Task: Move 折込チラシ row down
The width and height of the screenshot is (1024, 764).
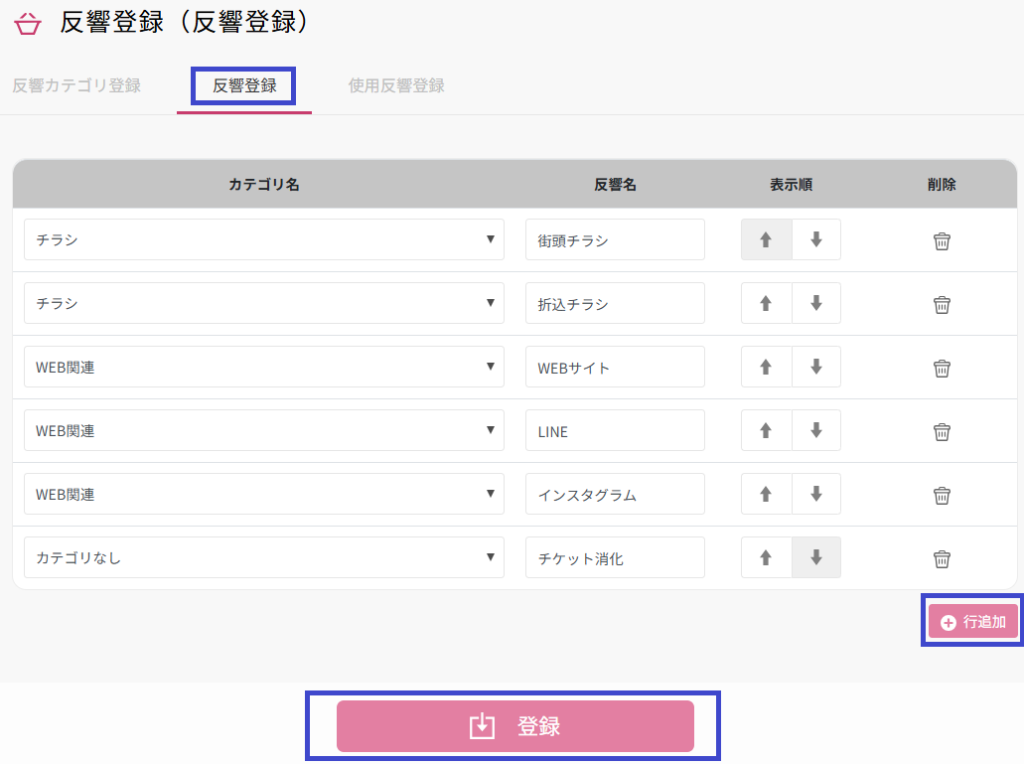Action: [x=816, y=304]
